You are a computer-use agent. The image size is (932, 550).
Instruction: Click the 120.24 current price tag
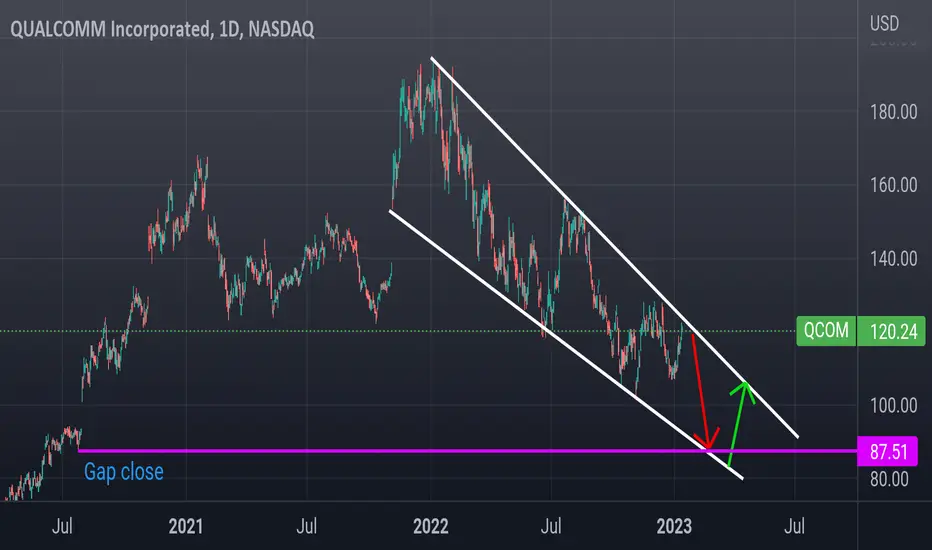[891, 331]
